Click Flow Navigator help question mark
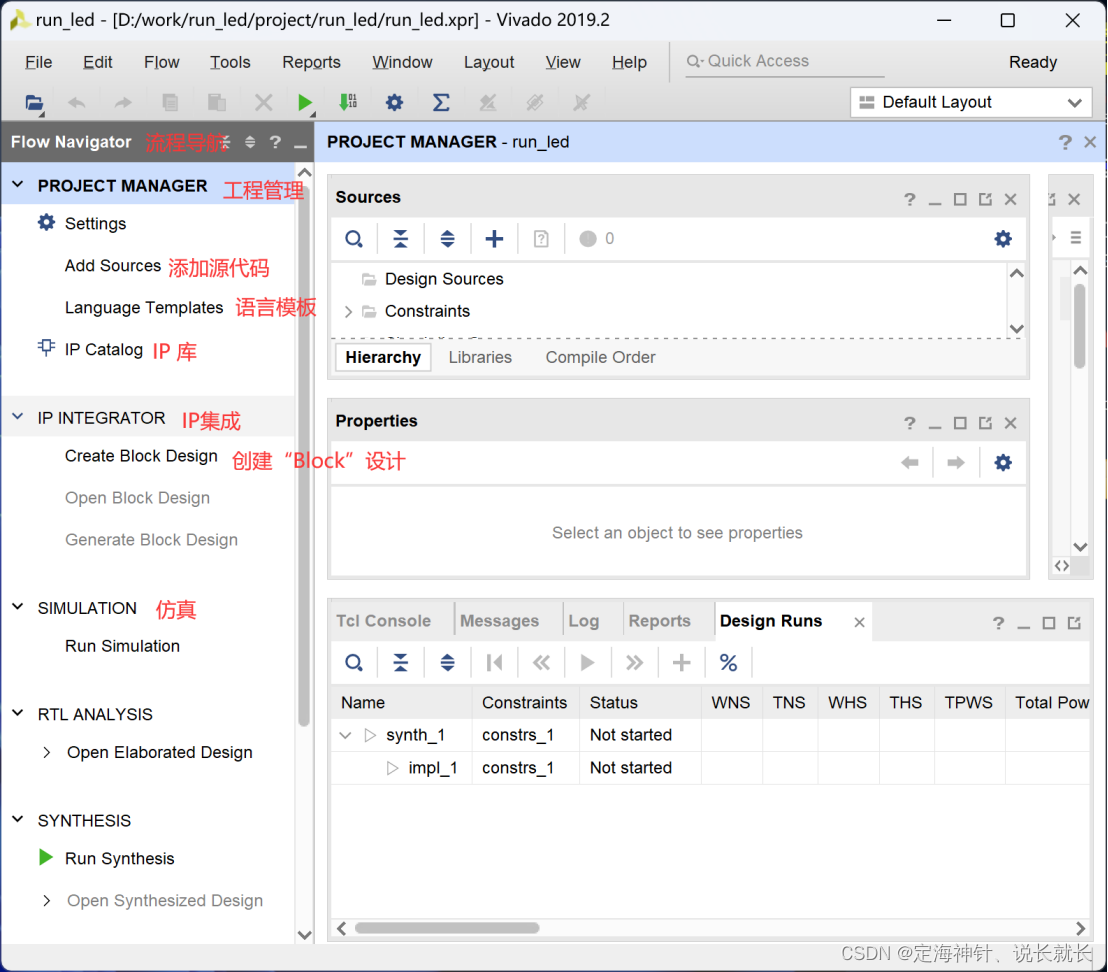The height and width of the screenshot is (972, 1108). 276,143
